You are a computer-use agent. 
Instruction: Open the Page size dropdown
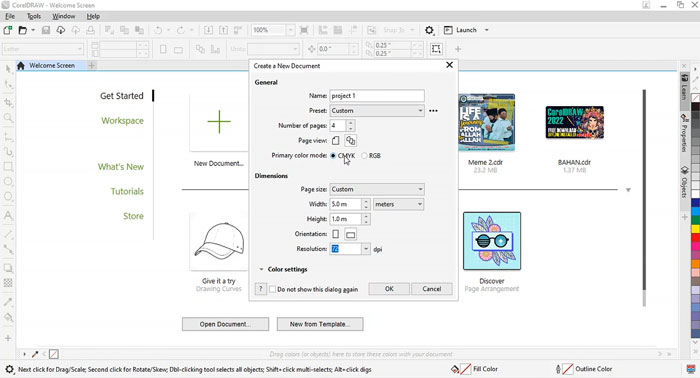click(377, 189)
